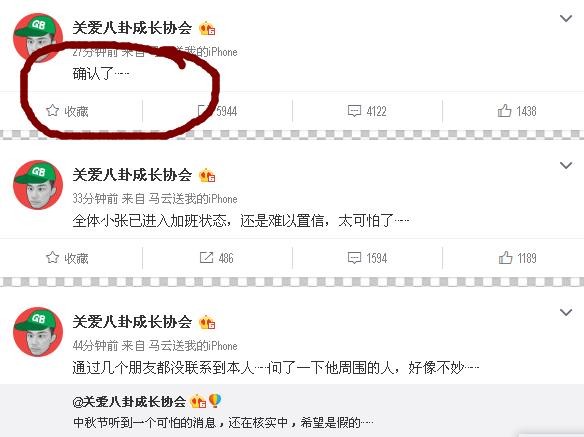Click '33分钟前' timestamp on second post
Screen dimensions: 584x437
(95, 199)
